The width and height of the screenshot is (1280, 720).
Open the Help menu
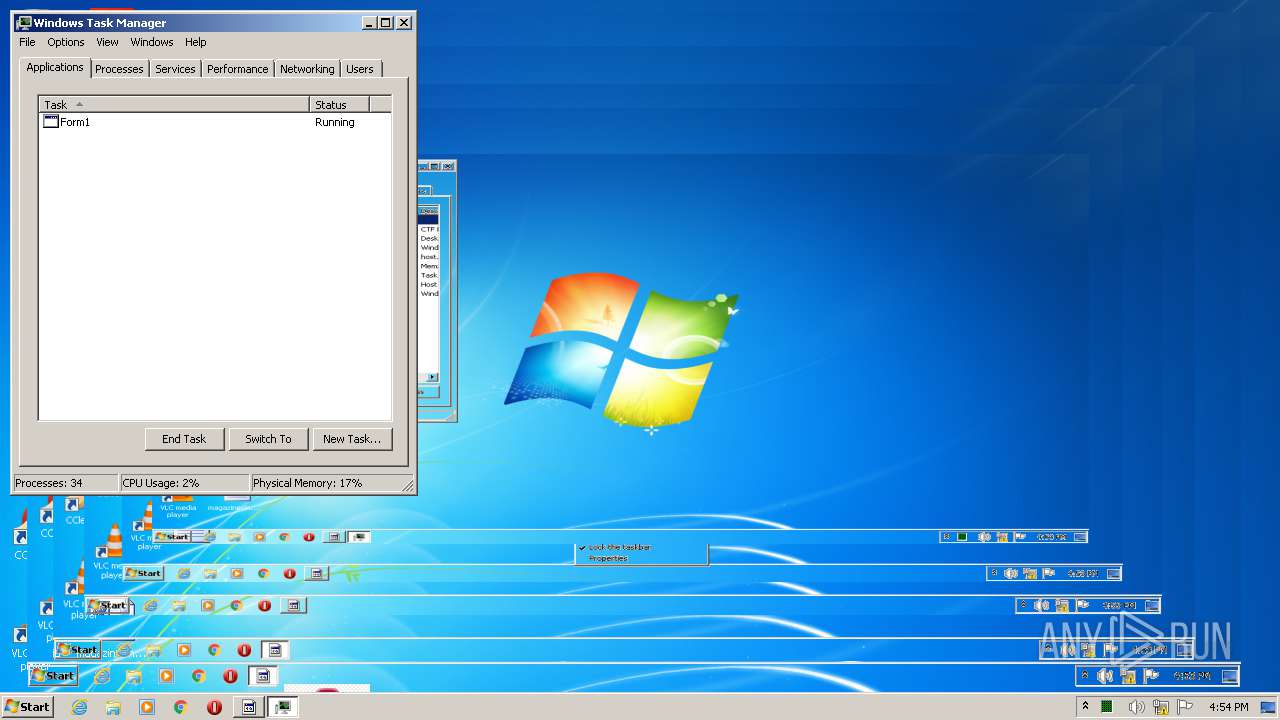pos(196,42)
